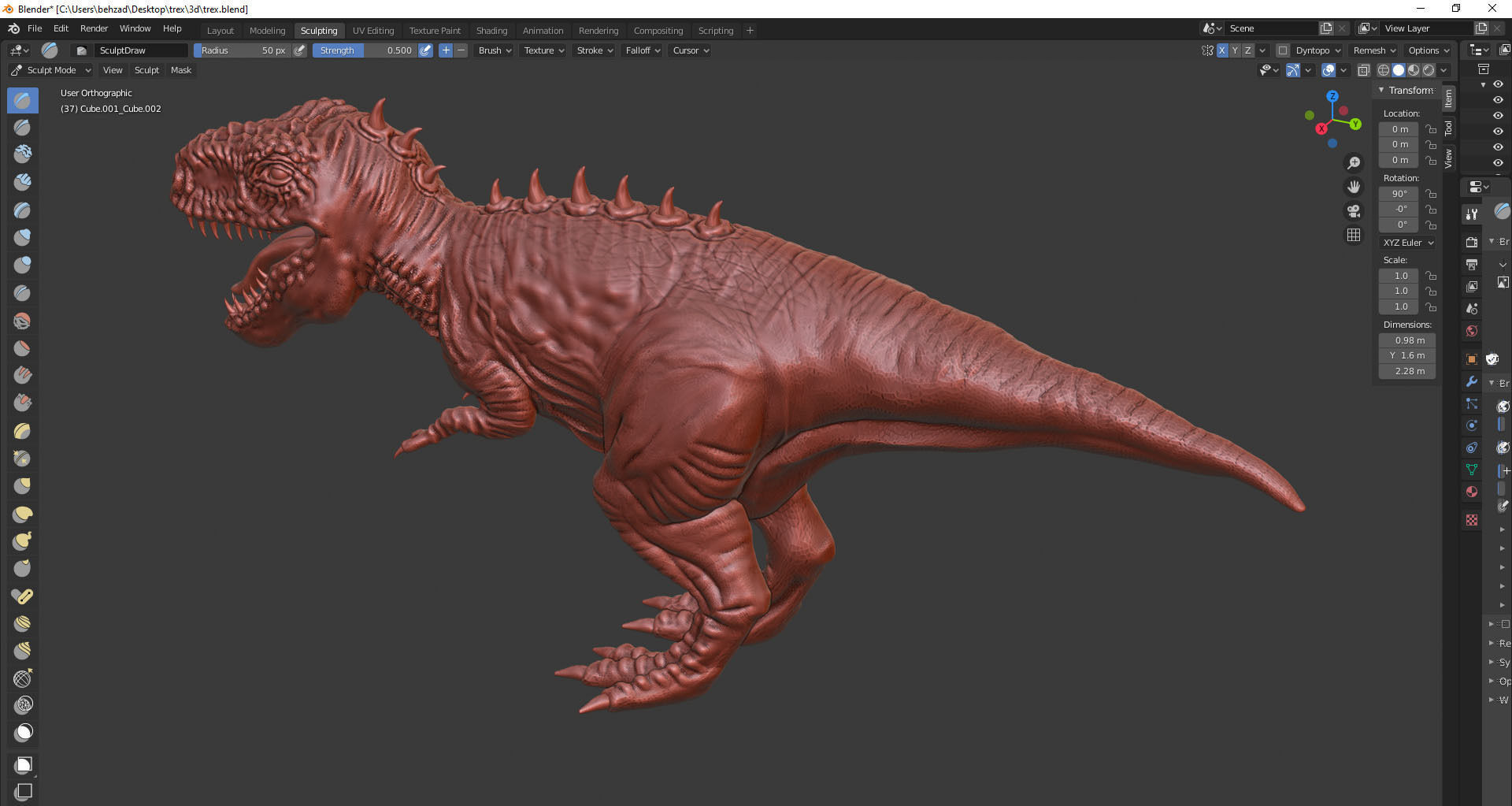This screenshot has height=806, width=1512.
Task: Select the Smooth brush tool
Action: click(22, 321)
